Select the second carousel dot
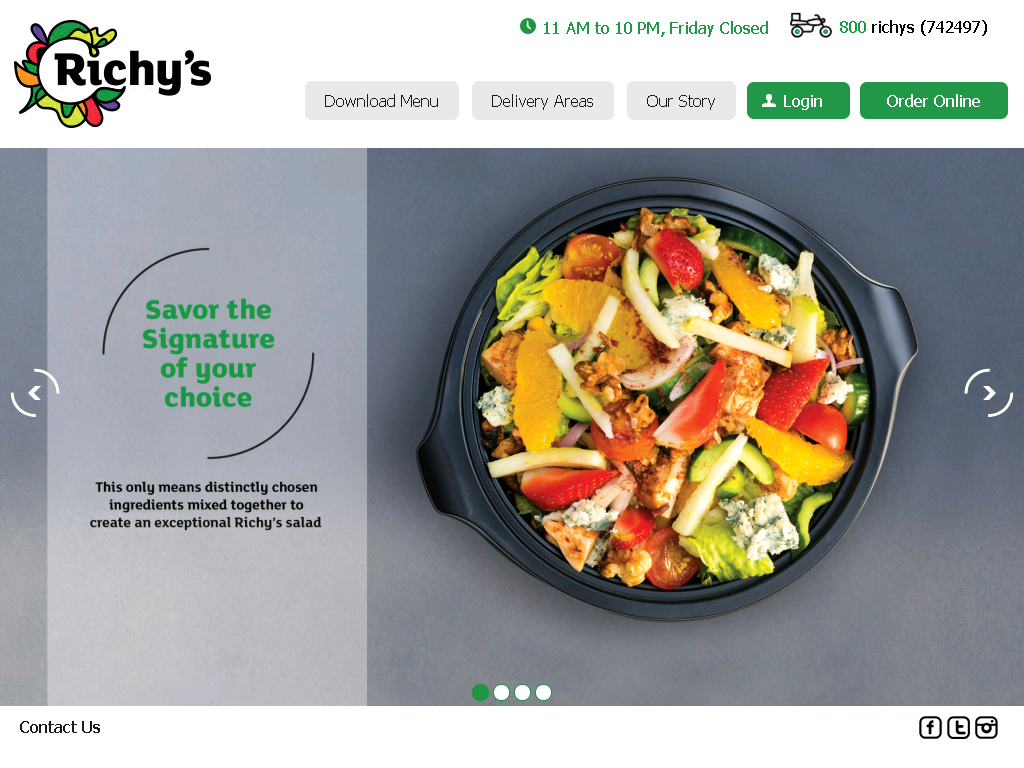This screenshot has width=1024, height=768. [502, 692]
